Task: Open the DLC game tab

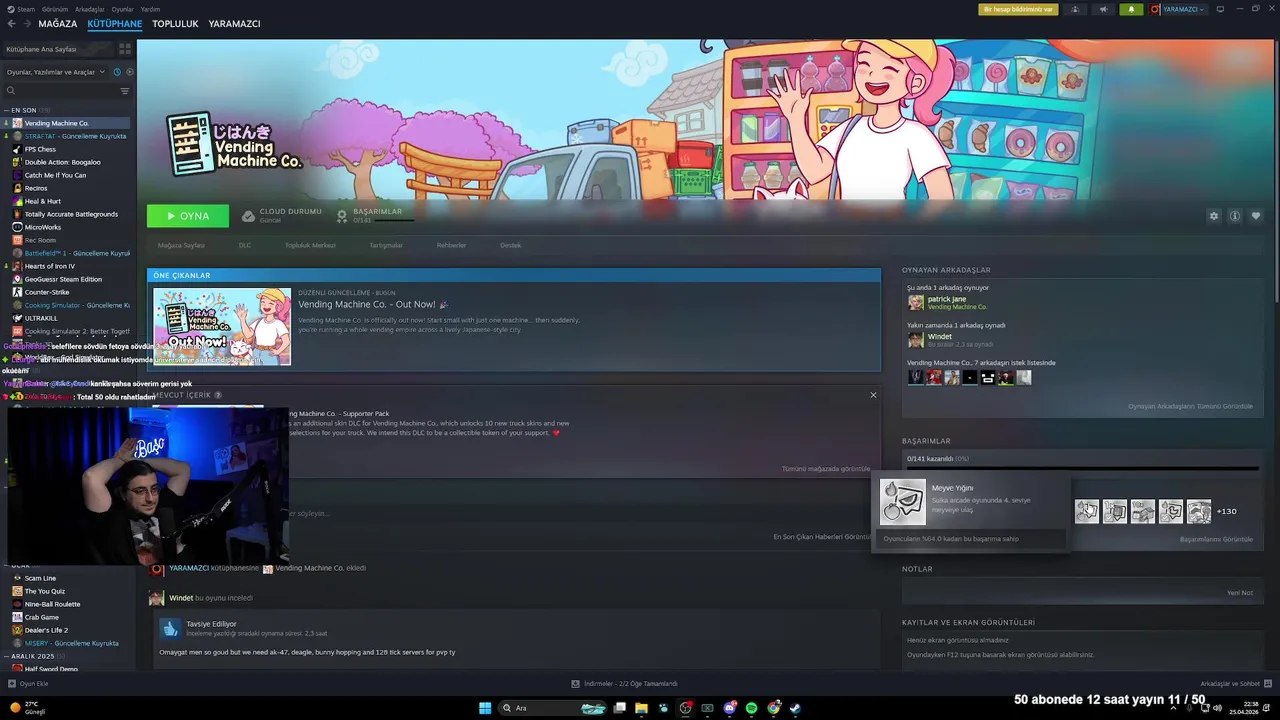Action: [245, 245]
